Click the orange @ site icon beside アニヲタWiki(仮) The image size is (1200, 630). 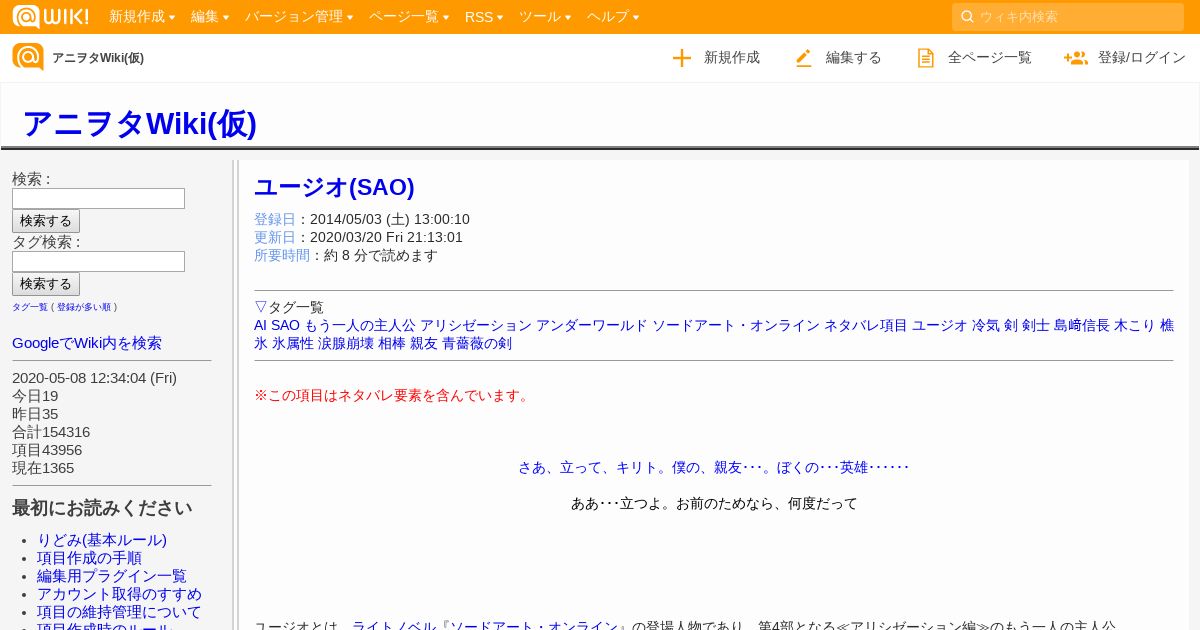coord(28,57)
